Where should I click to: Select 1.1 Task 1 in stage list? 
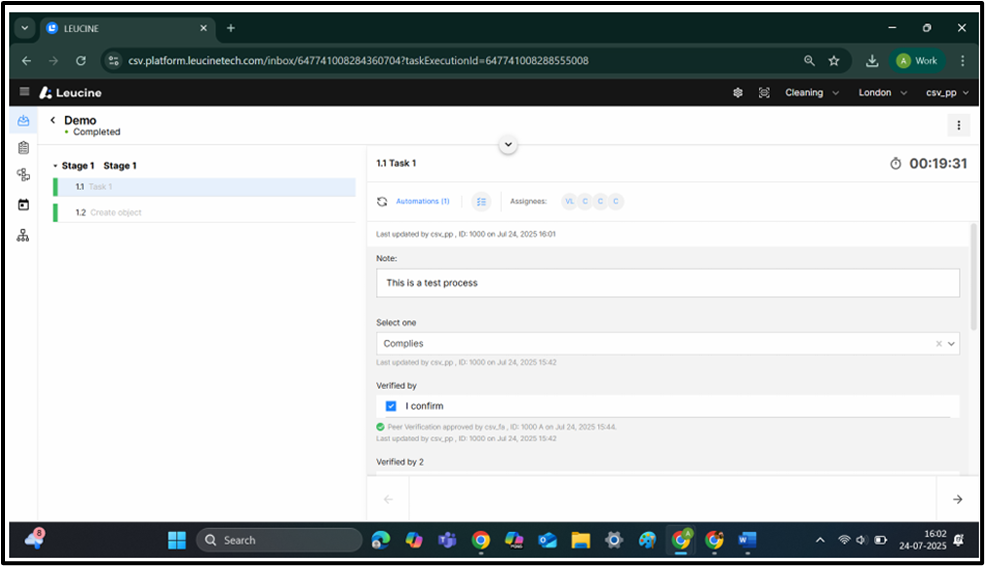(100, 187)
